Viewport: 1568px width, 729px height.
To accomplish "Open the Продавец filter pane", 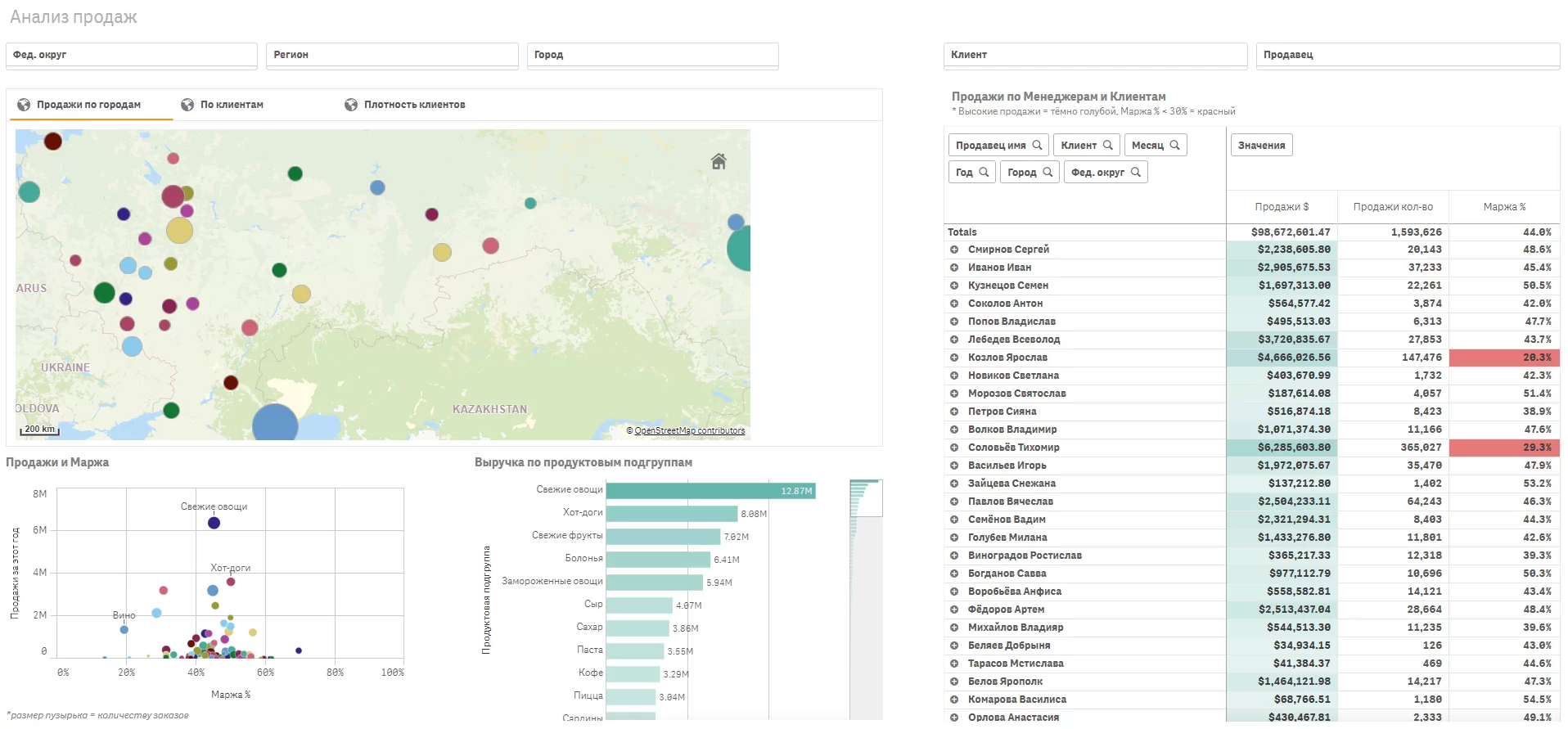I will 1408,55.
